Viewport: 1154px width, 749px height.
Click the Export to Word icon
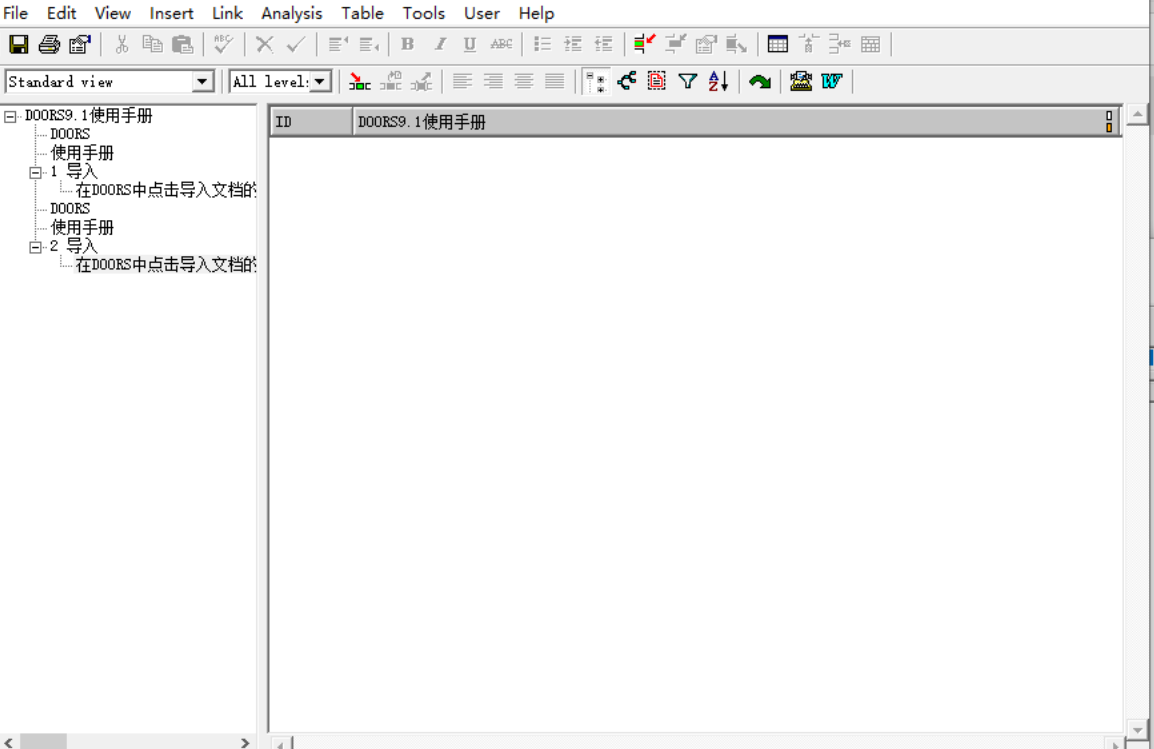click(832, 82)
